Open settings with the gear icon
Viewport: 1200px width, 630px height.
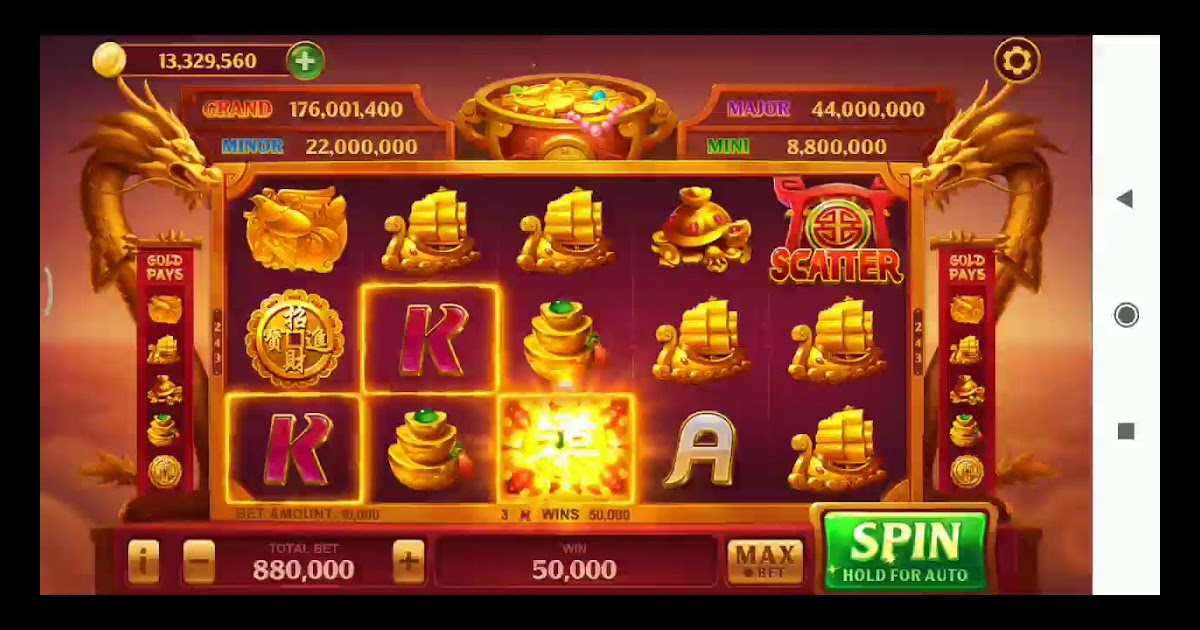1017,61
